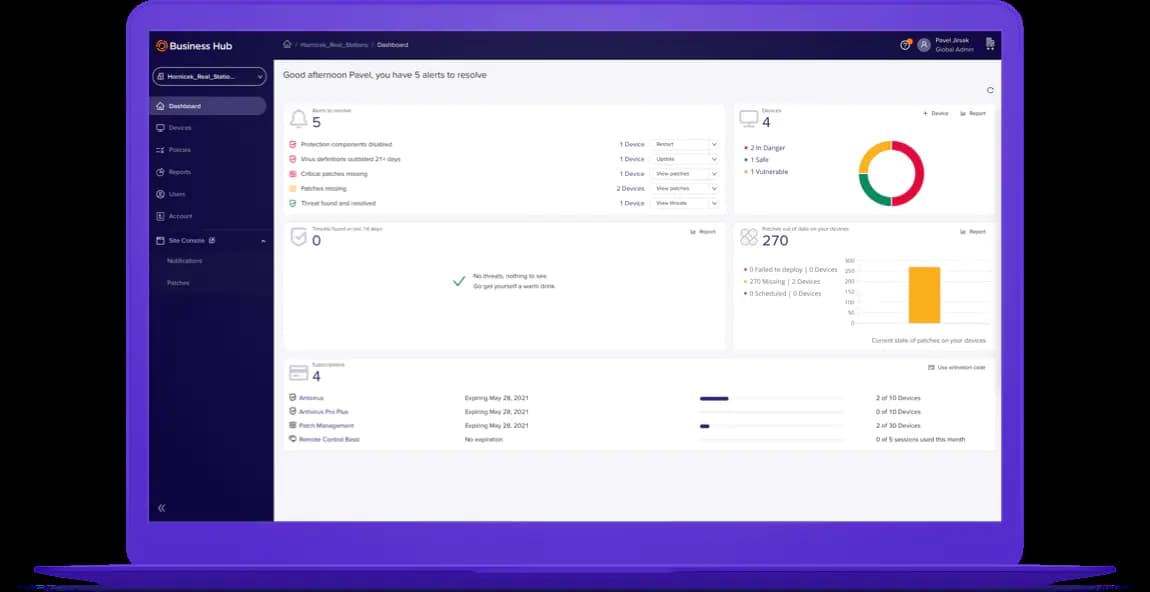Viewport: 1150px width, 592px height.
Task: Click the home icon in the breadcrumb
Action: [x=287, y=44]
